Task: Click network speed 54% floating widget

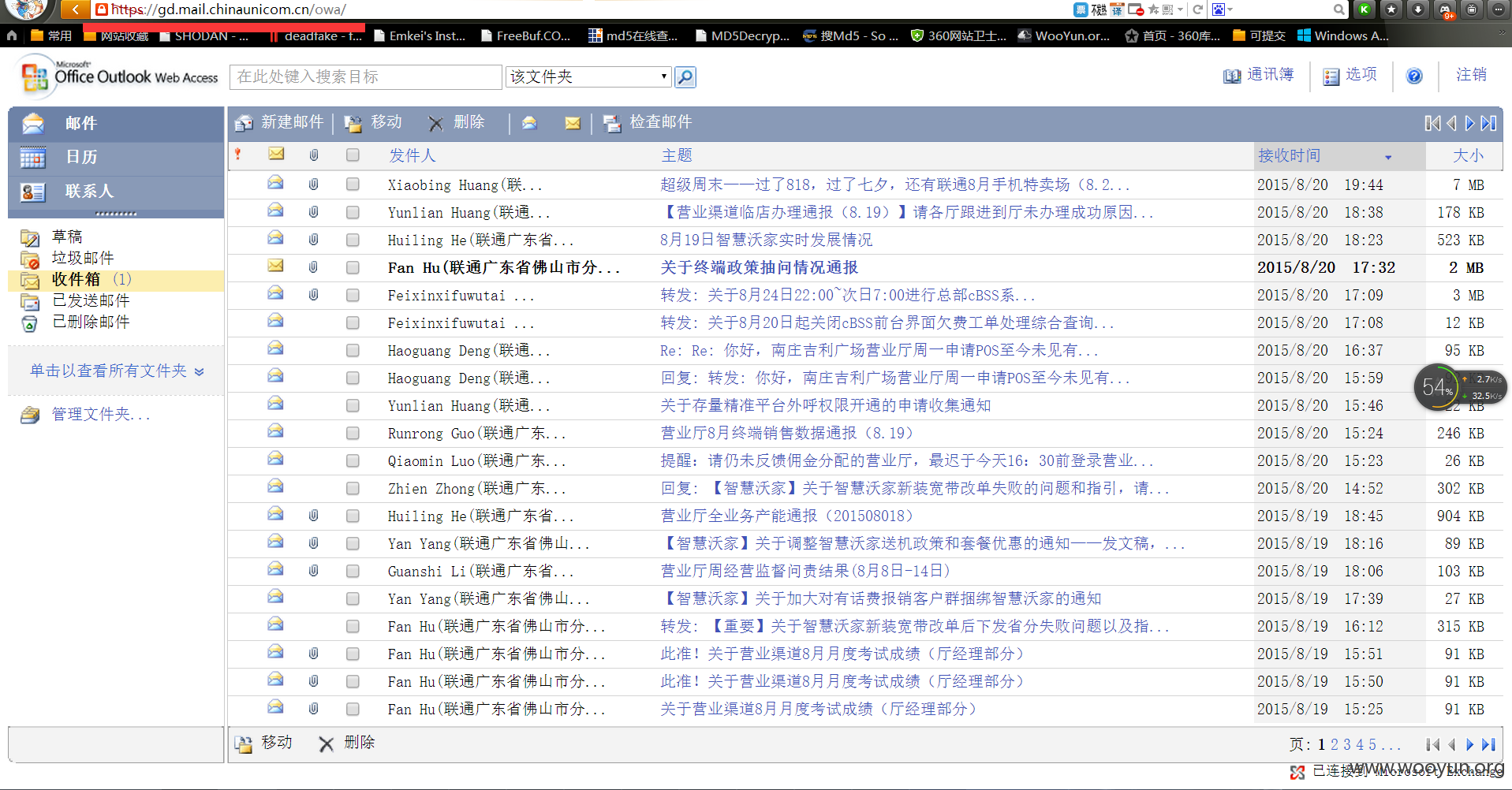Action: [x=1459, y=387]
